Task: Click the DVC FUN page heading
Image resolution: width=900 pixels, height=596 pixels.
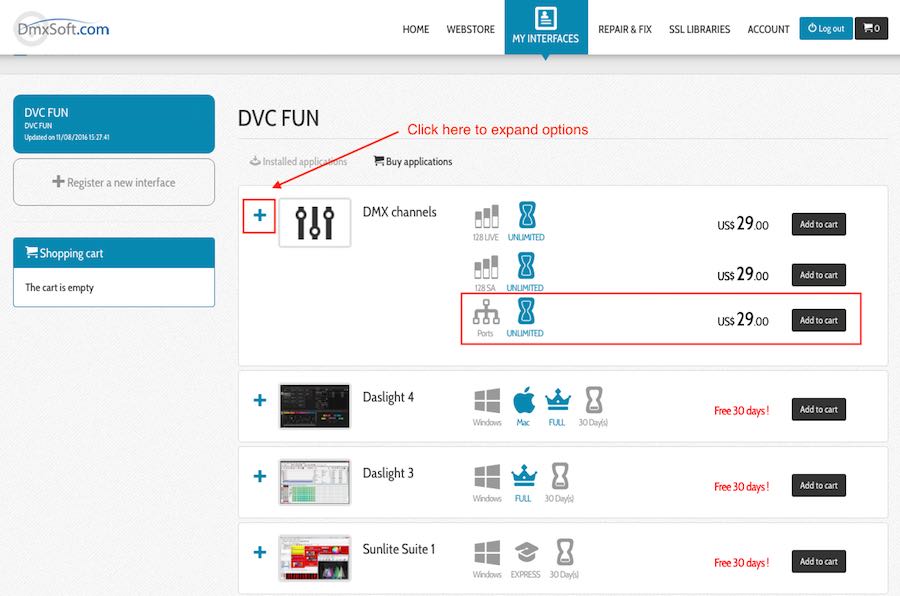Action: click(x=278, y=118)
